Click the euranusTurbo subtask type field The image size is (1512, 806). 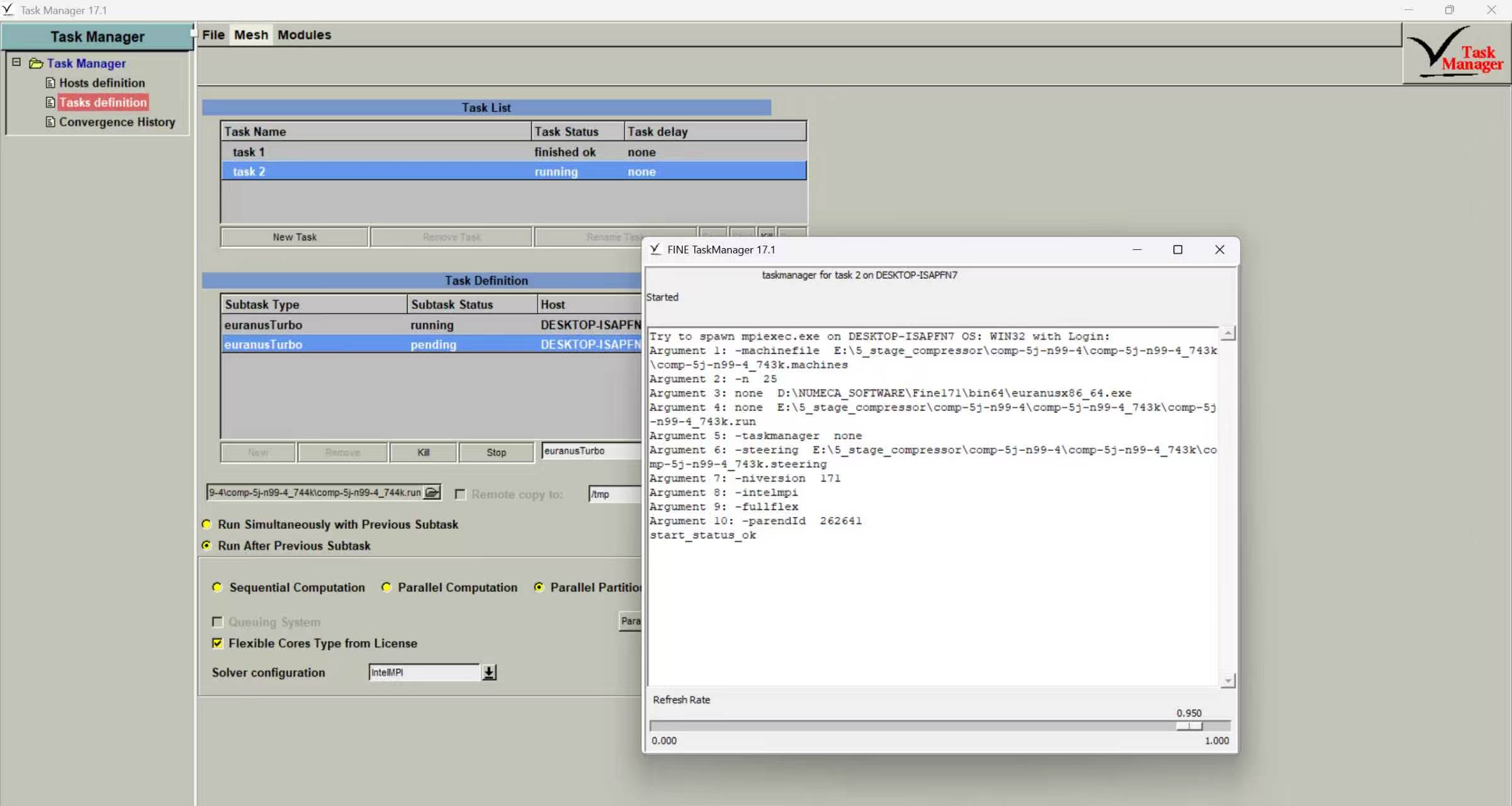(x=592, y=451)
